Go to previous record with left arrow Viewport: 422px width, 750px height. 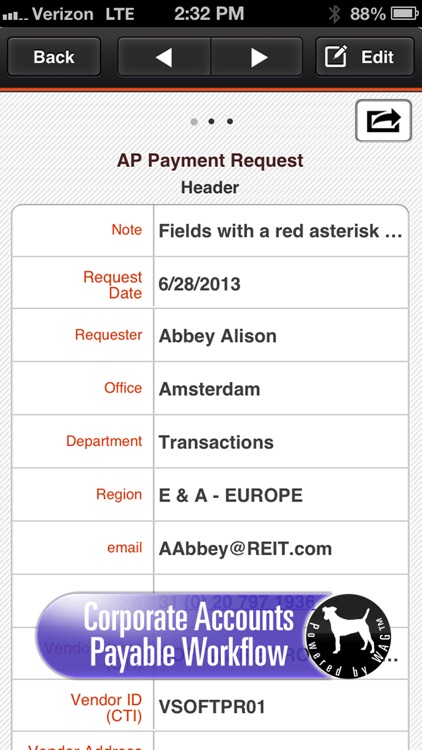[x=164, y=57]
